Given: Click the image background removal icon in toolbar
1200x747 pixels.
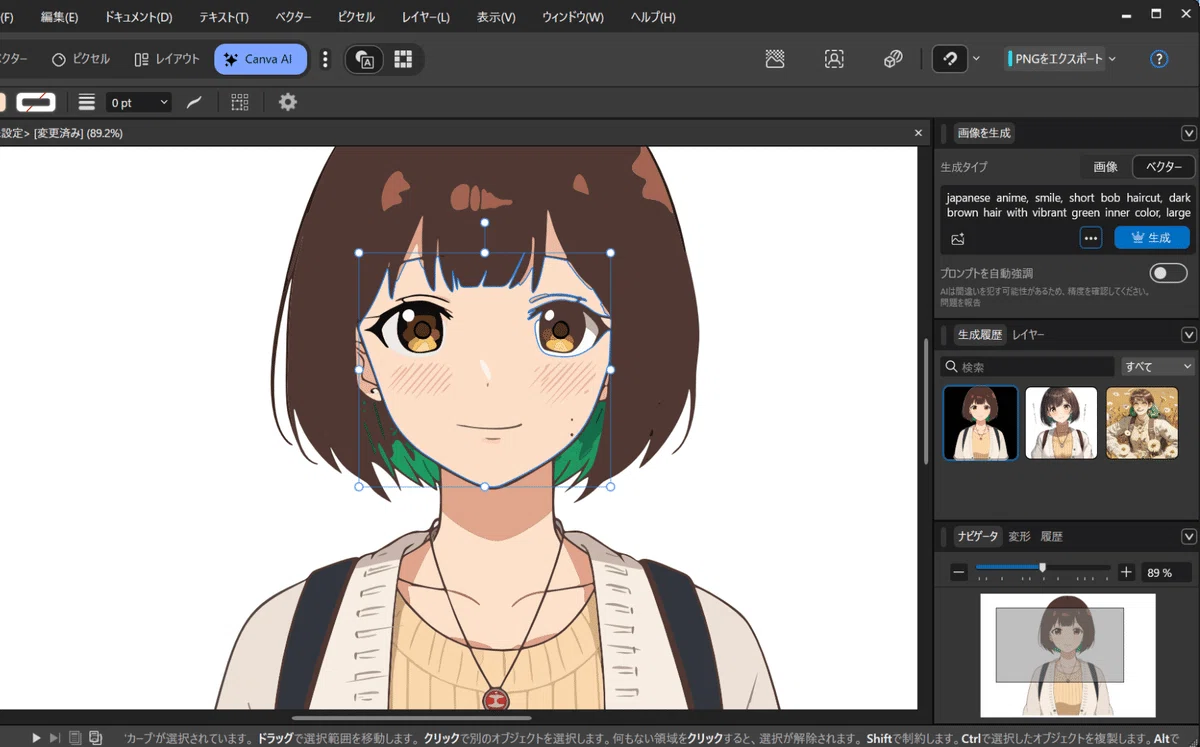Looking at the screenshot, I should 775,59.
